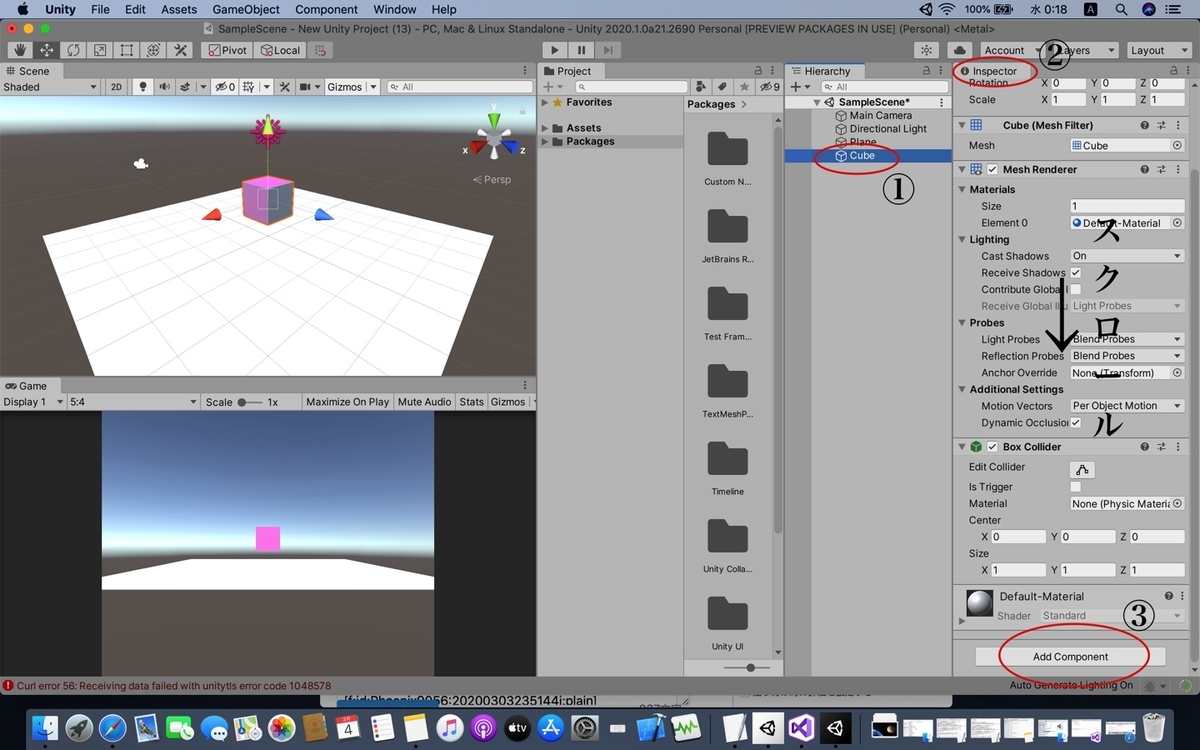The image size is (1200, 750).
Task: Disable the Mesh Renderer component checkbox
Action: click(993, 170)
